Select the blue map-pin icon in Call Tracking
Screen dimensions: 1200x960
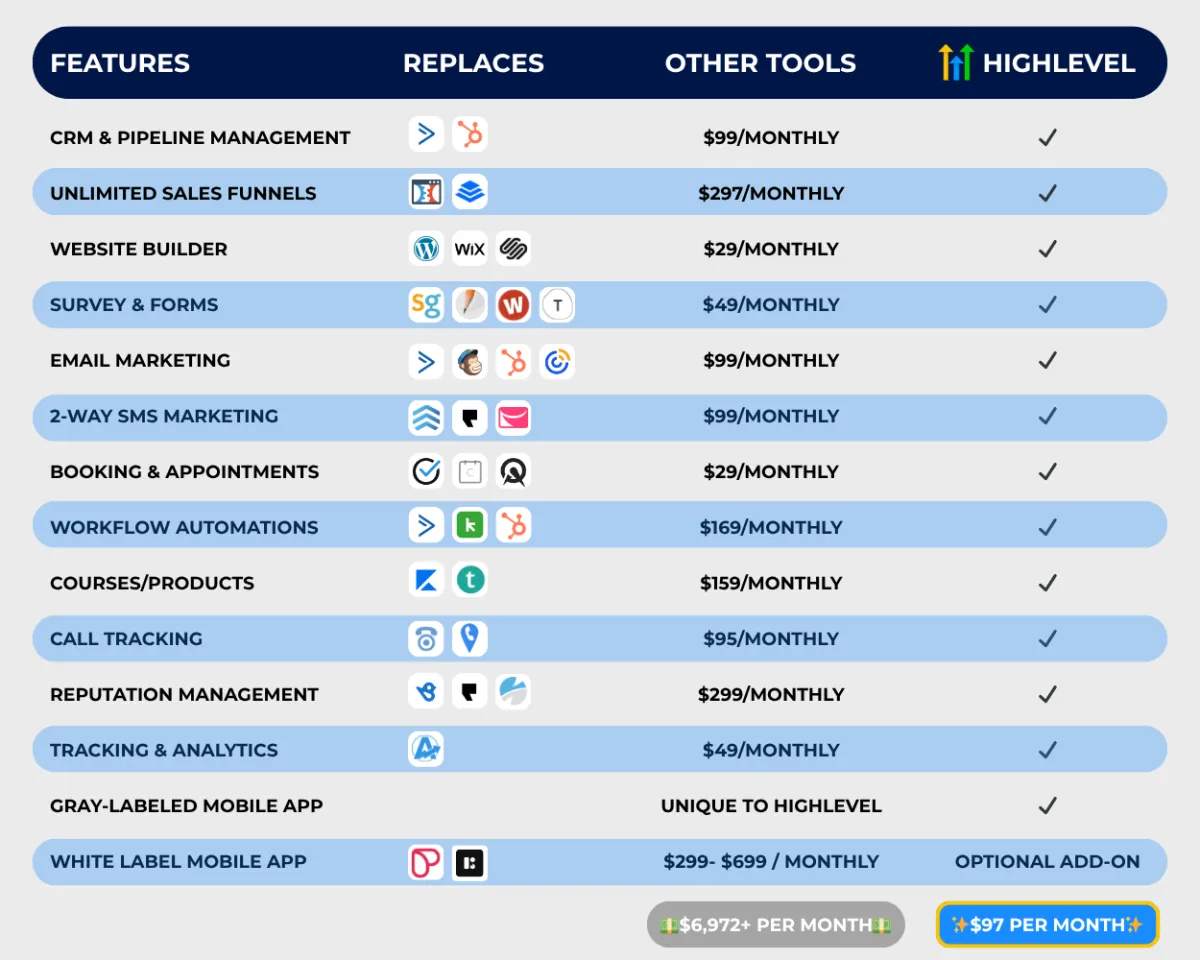(x=470, y=638)
